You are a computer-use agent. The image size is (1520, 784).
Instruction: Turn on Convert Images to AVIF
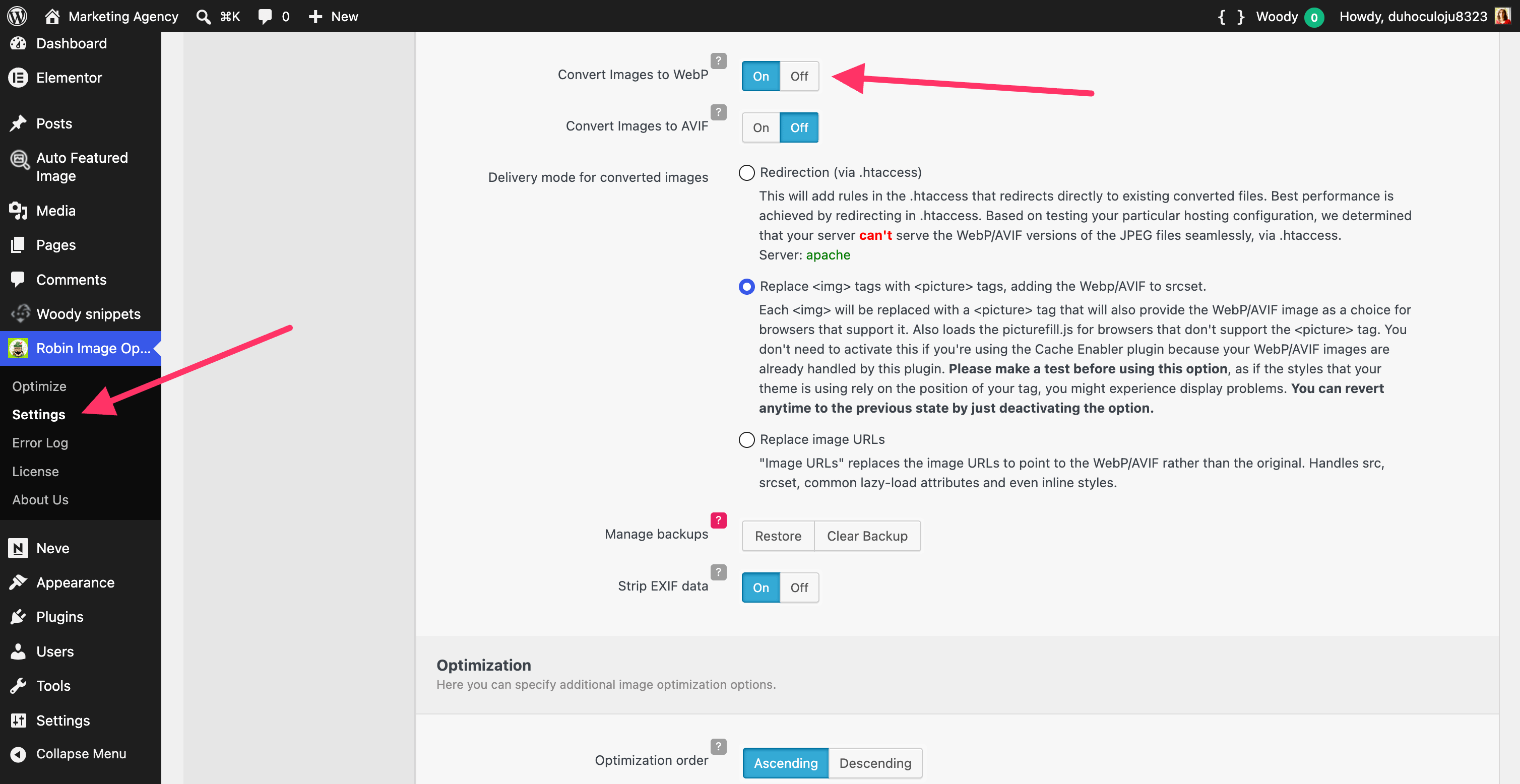click(761, 127)
